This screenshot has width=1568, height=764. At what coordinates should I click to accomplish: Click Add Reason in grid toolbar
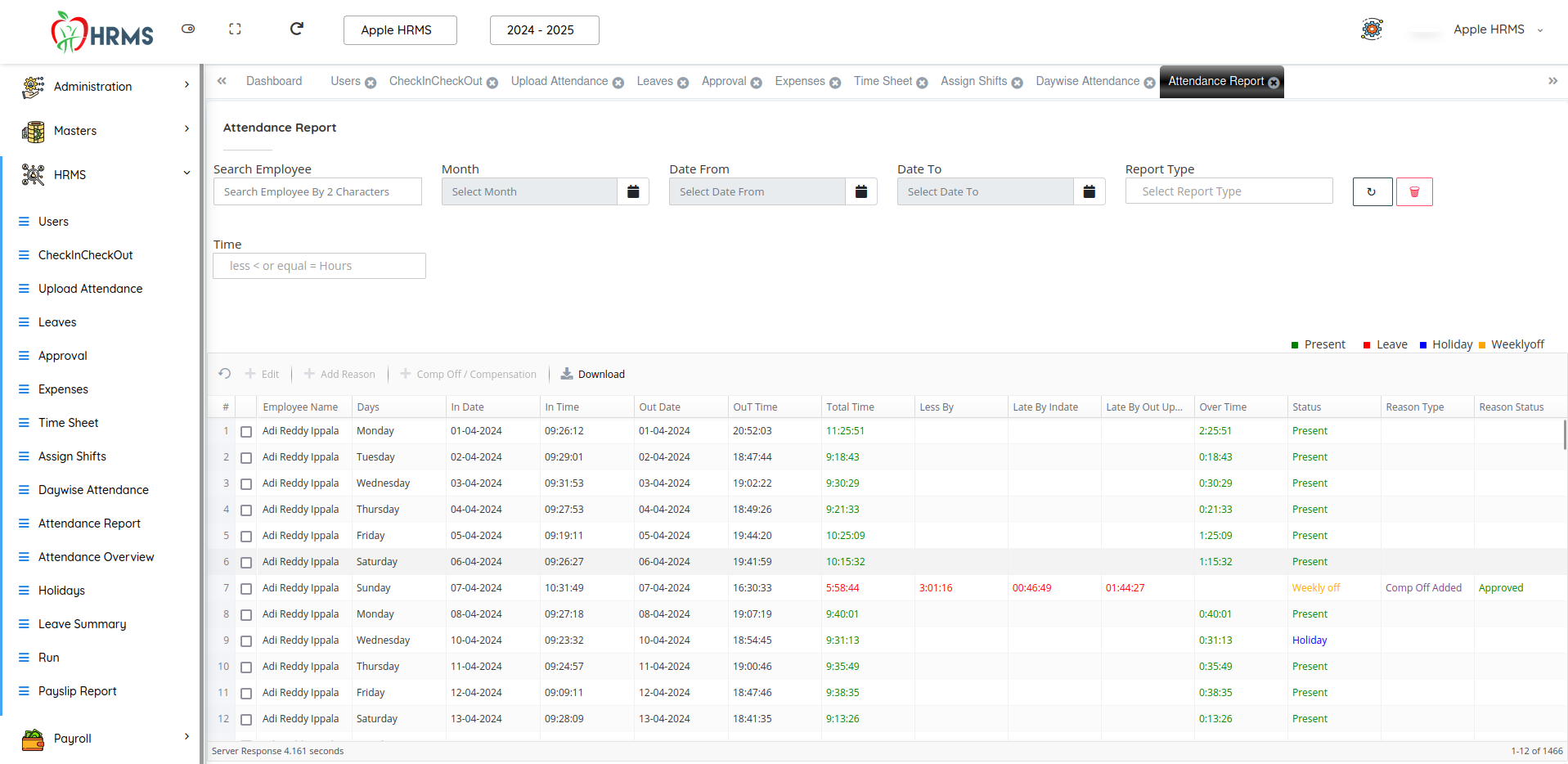pyautogui.click(x=339, y=374)
